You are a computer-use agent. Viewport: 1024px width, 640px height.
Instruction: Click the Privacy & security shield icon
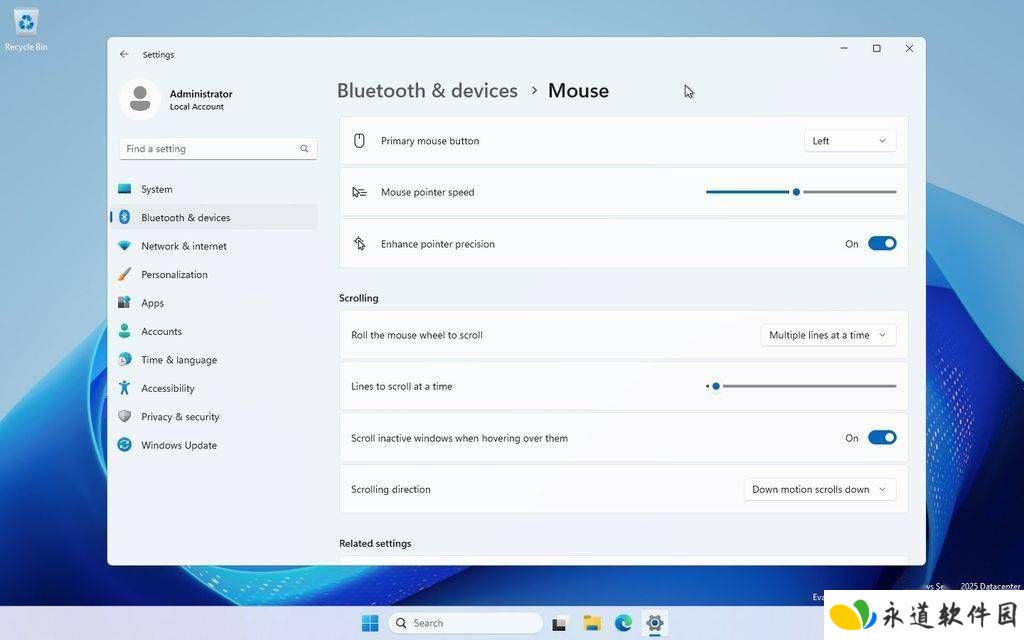tap(124, 416)
